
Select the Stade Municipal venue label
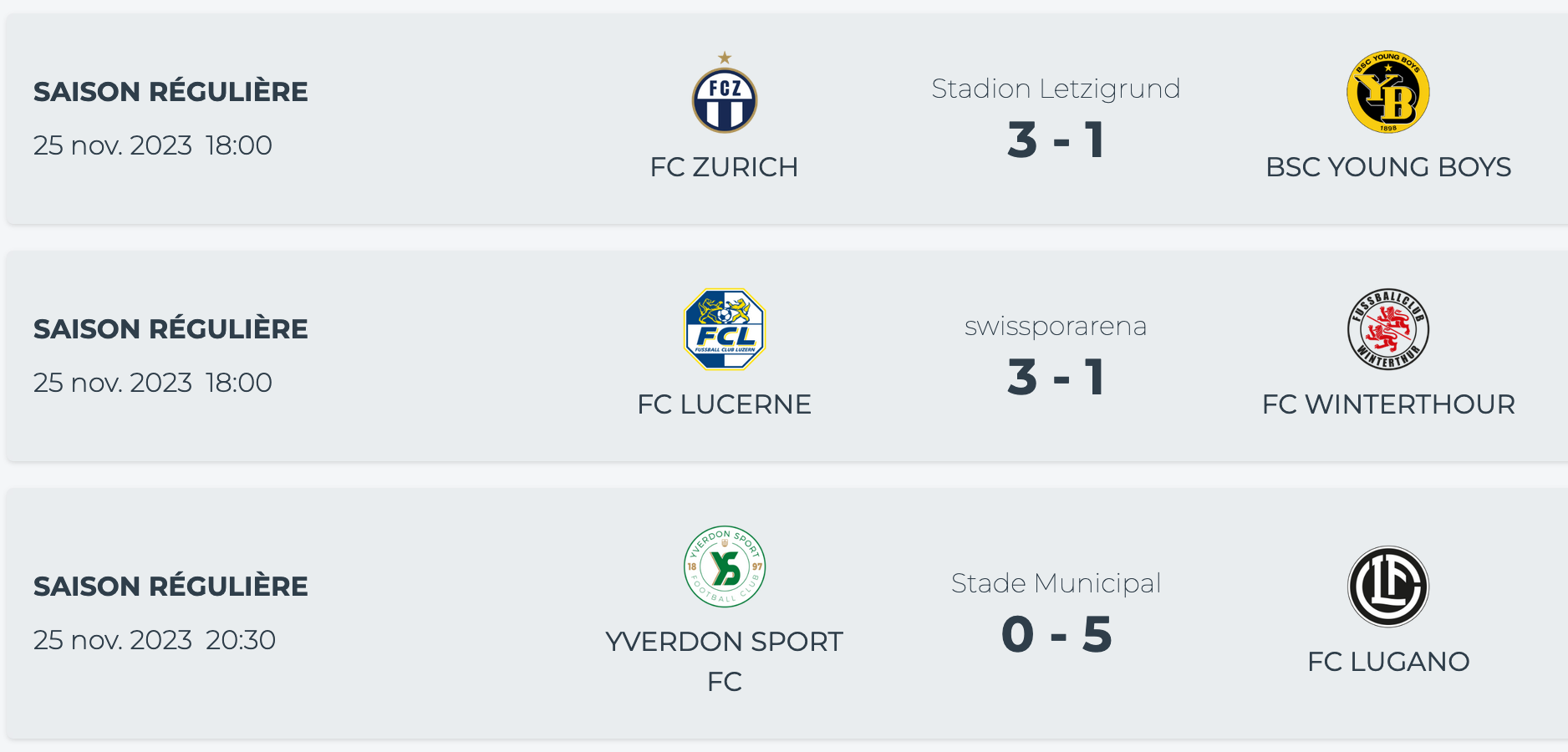coord(1056,583)
